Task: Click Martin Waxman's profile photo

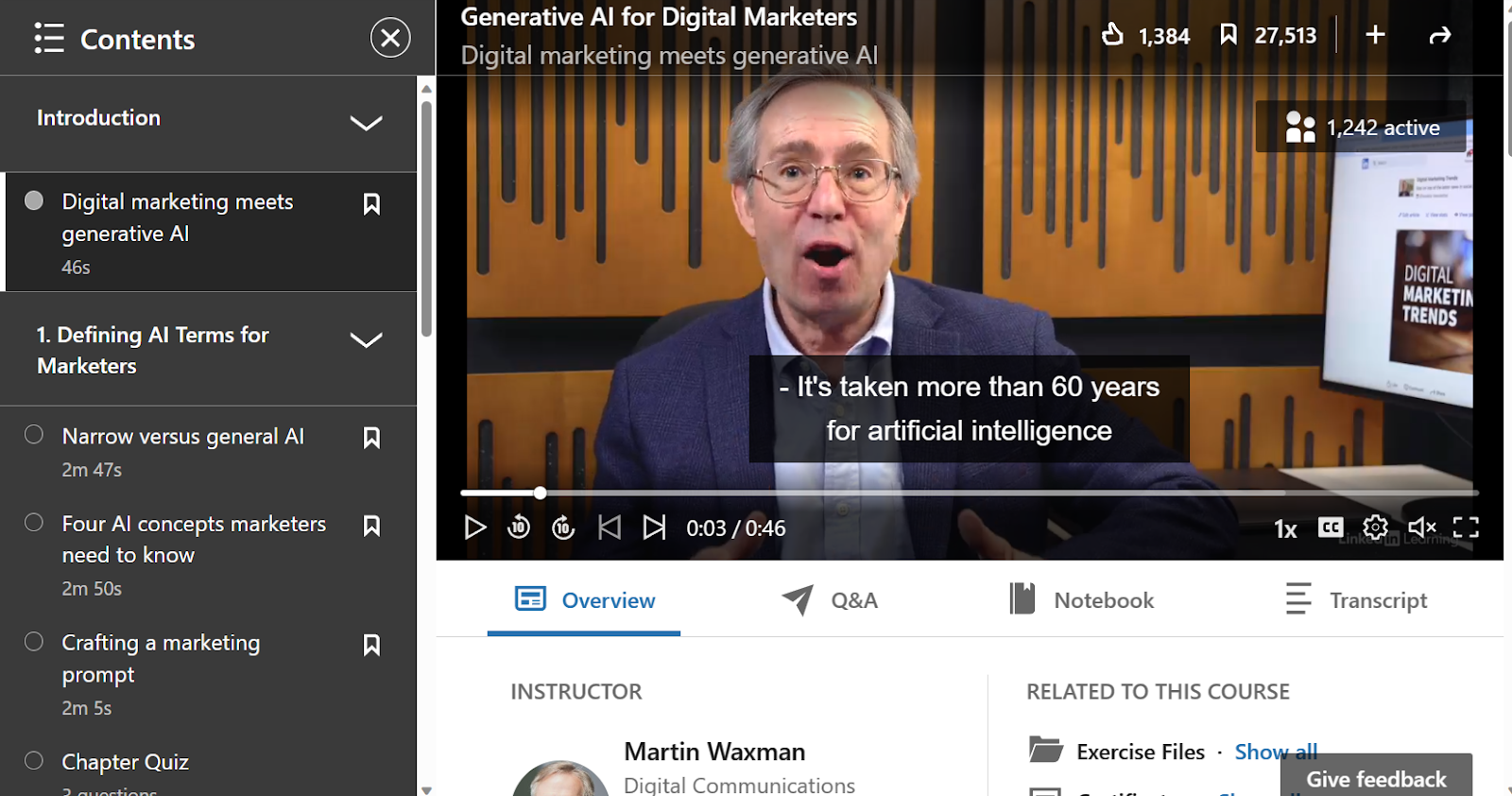Action: coord(560,779)
